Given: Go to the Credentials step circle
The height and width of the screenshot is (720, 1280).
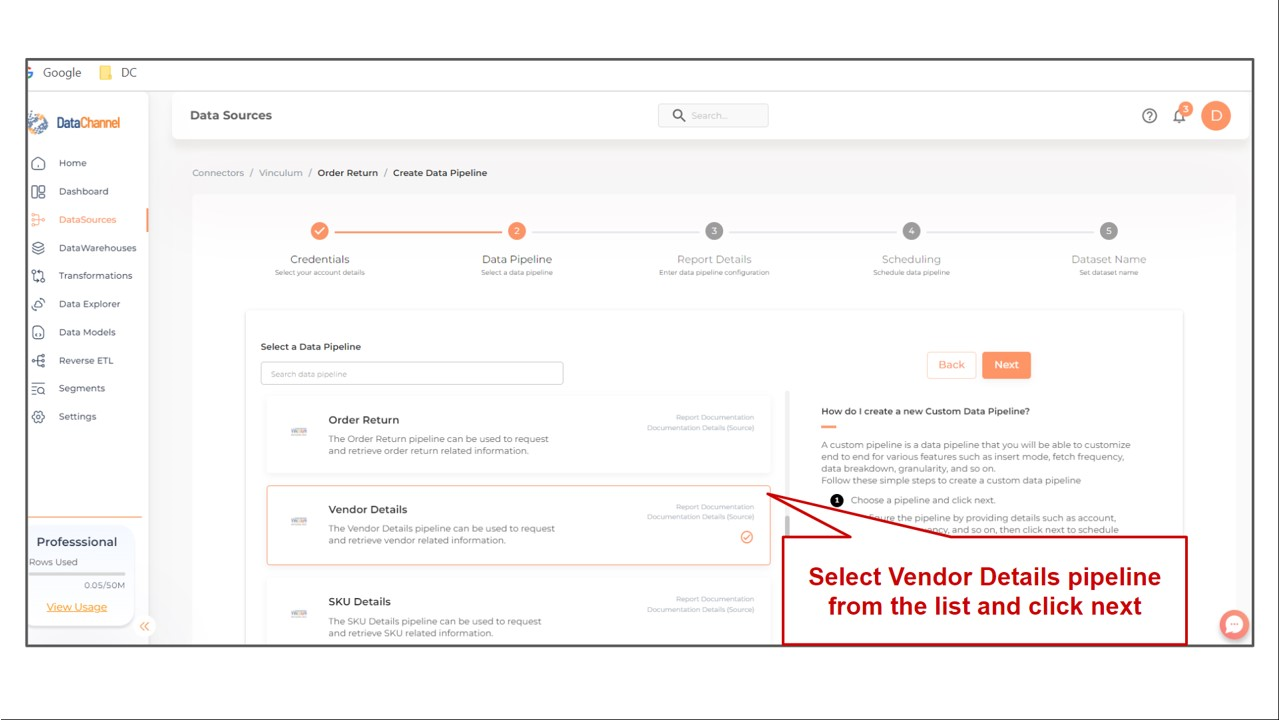Looking at the screenshot, I should click(319, 231).
